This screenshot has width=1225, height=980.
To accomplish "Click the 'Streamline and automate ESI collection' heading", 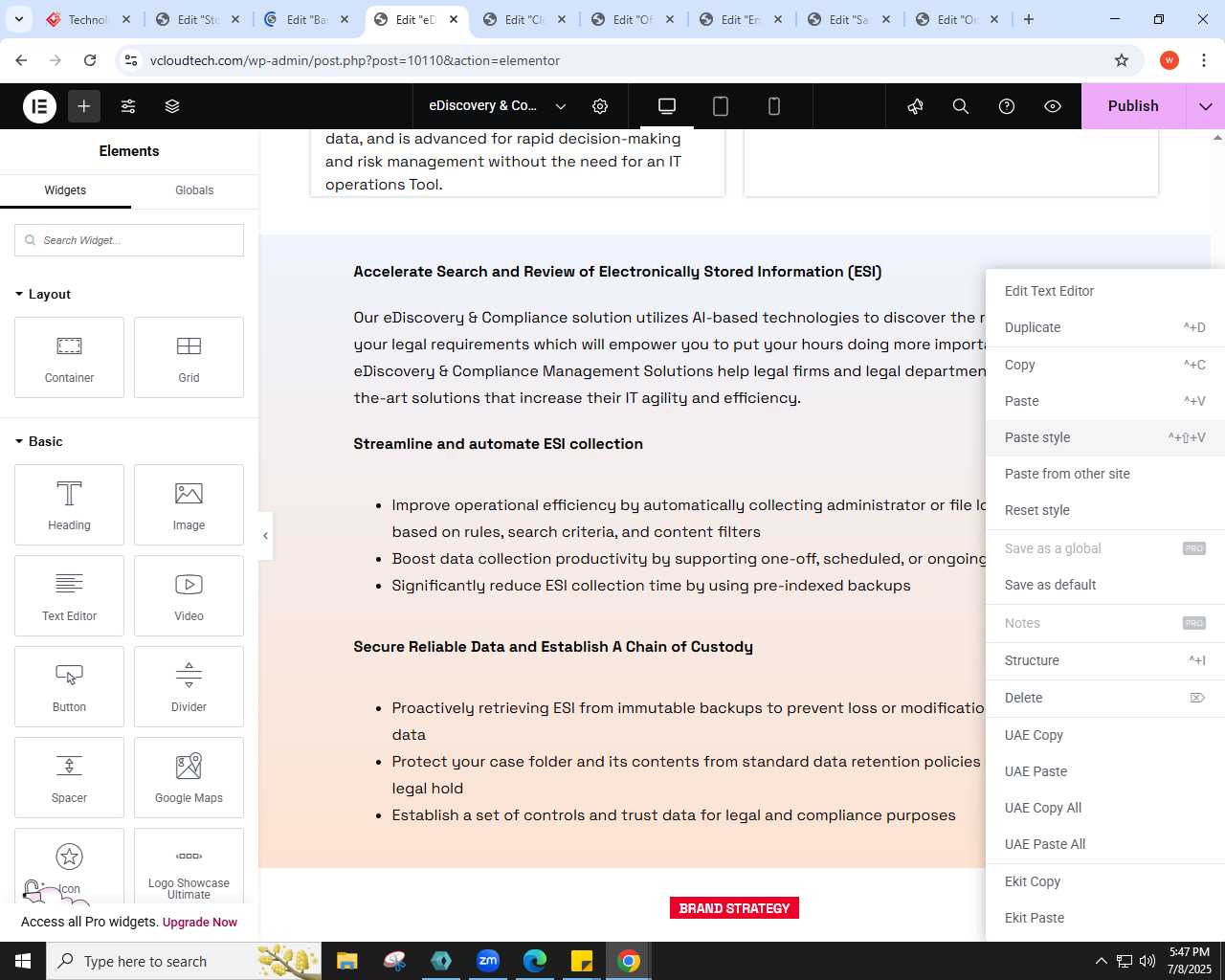I will [498, 444].
